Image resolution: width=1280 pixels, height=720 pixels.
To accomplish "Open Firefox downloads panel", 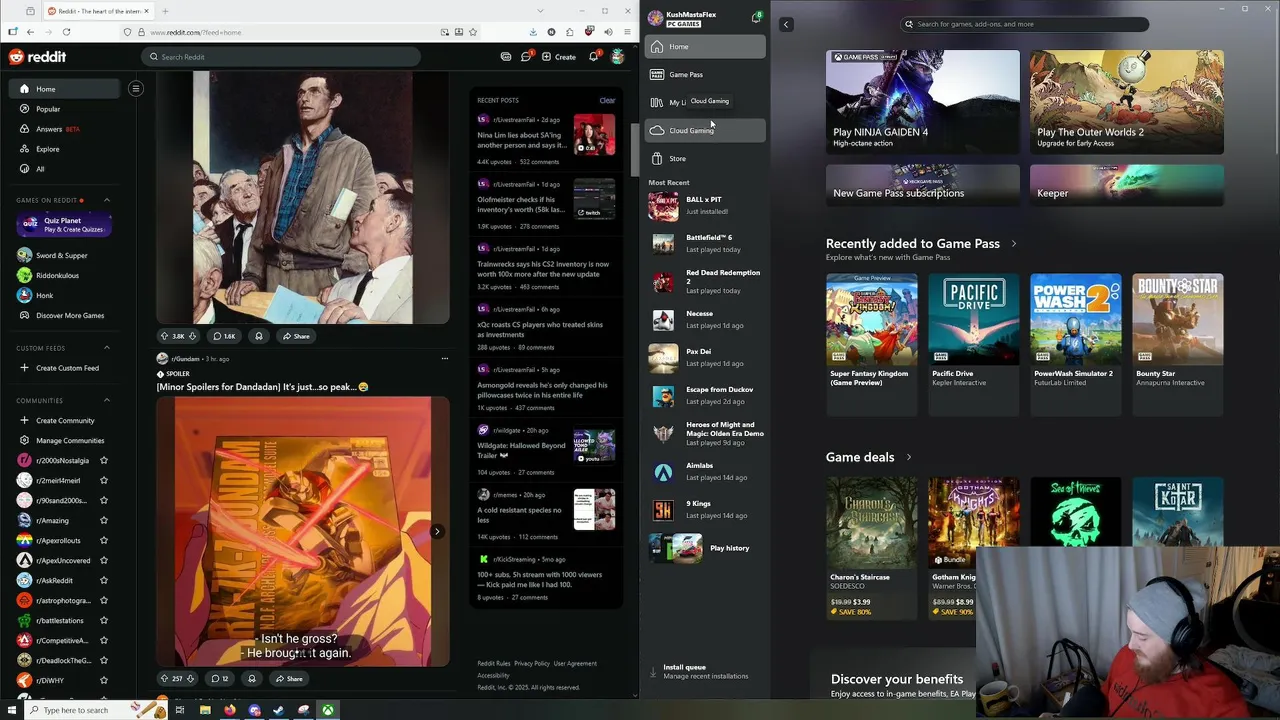I will point(533,32).
